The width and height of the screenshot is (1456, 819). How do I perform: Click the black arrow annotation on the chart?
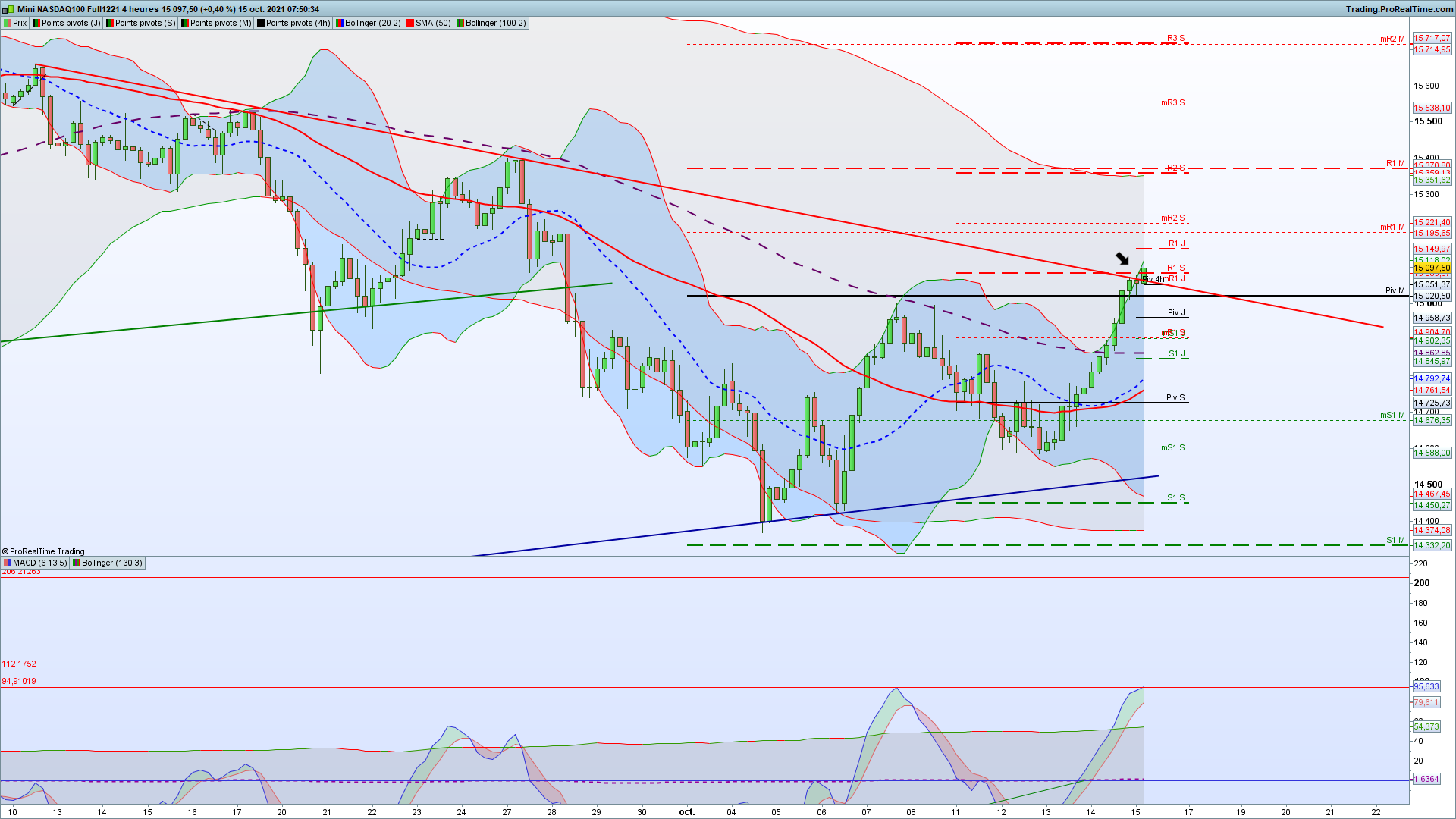1122,259
